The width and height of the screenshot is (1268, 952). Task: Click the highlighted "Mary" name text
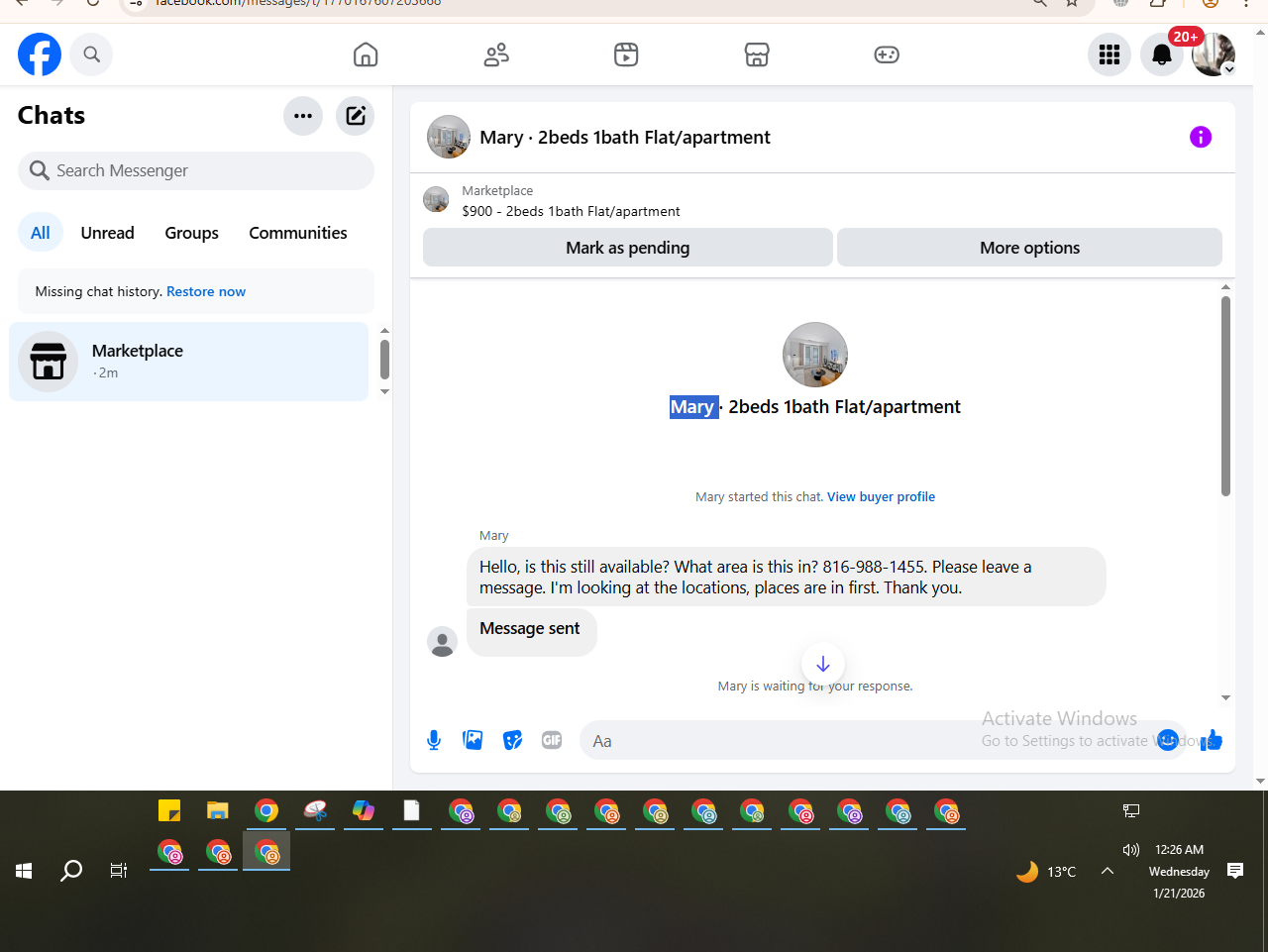pyautogui.click(x=692, y=407)
